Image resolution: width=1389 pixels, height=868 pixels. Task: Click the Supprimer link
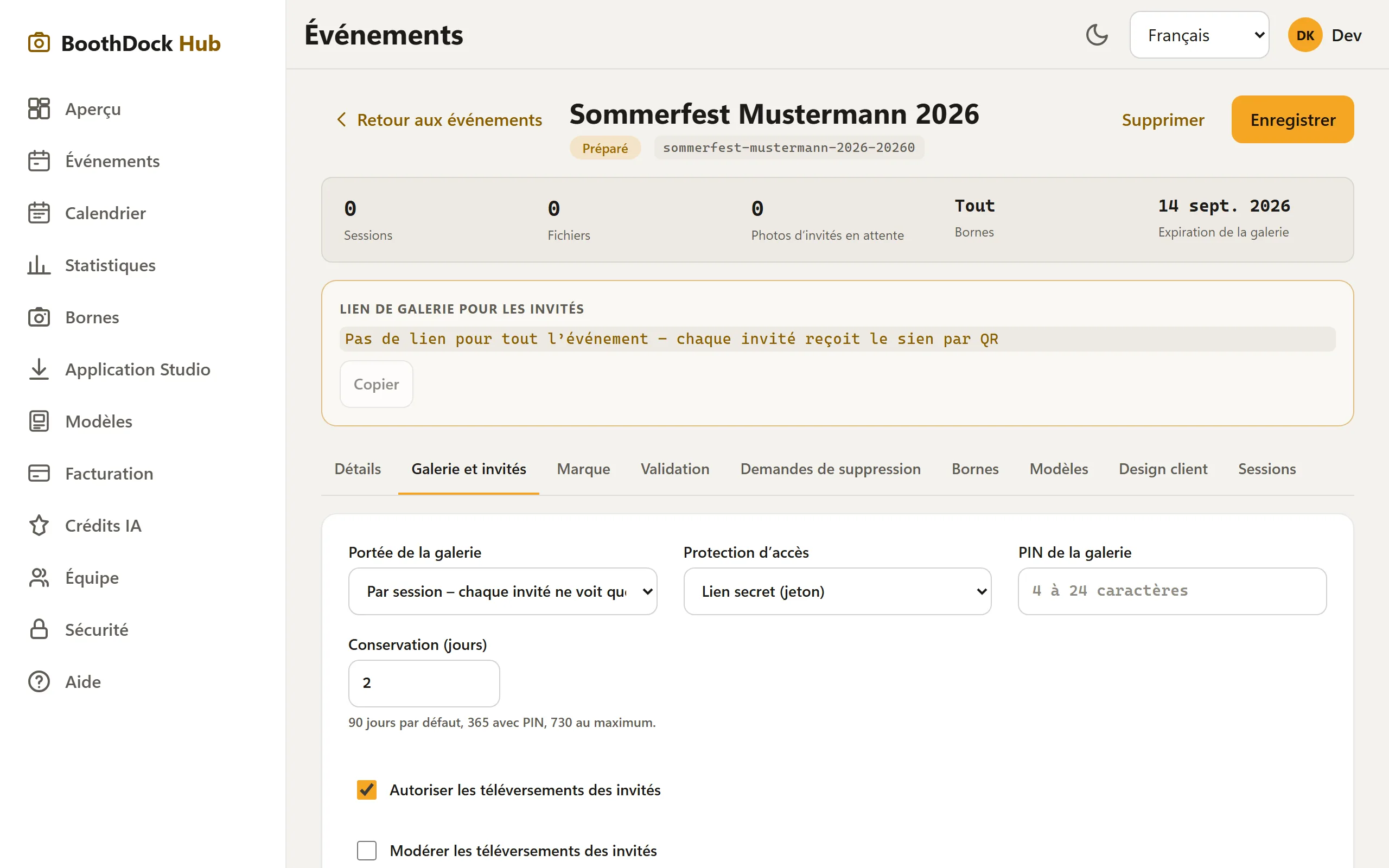coord(1163,119)
